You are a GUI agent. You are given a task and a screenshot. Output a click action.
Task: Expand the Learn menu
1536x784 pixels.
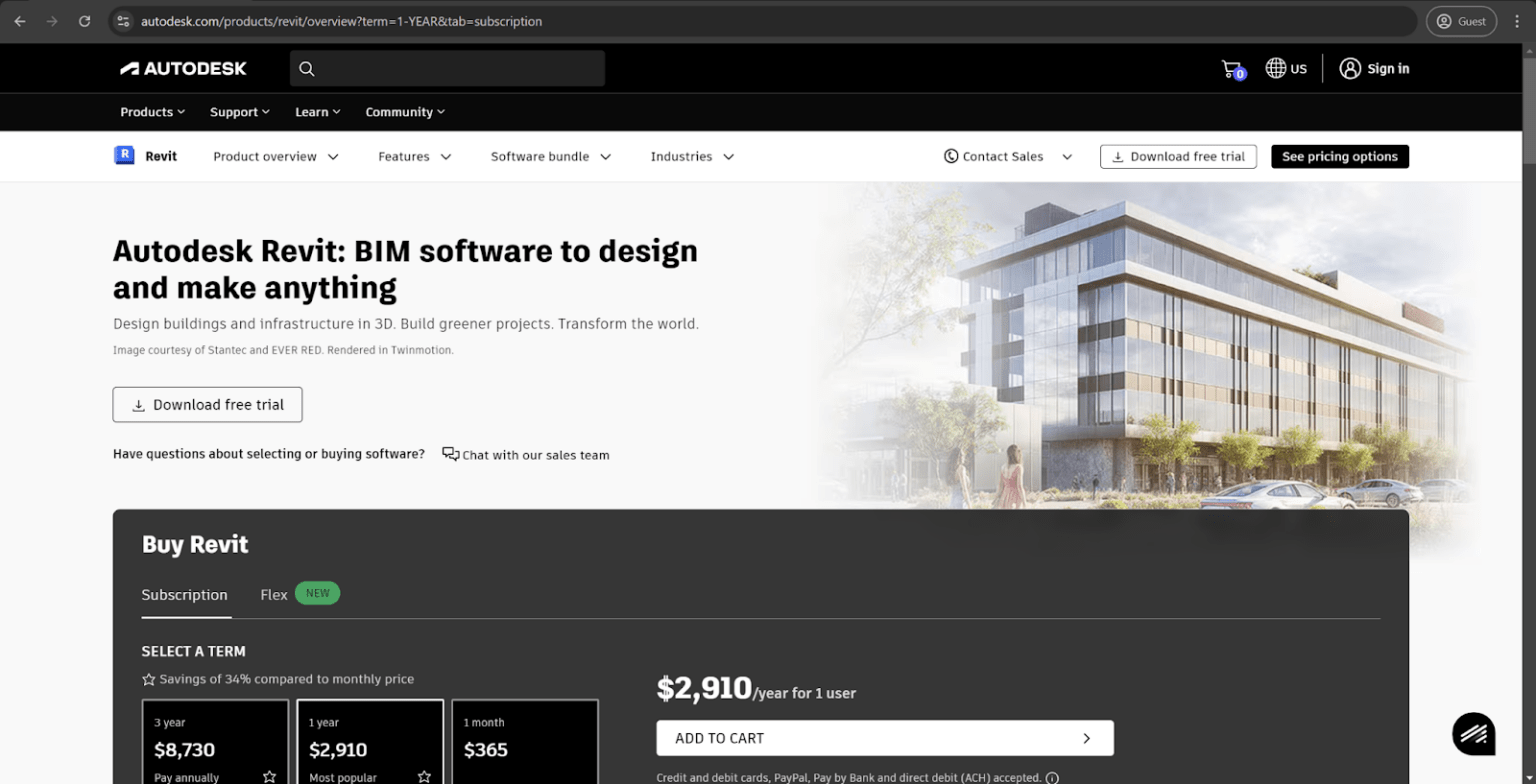(x=318, y=112)
